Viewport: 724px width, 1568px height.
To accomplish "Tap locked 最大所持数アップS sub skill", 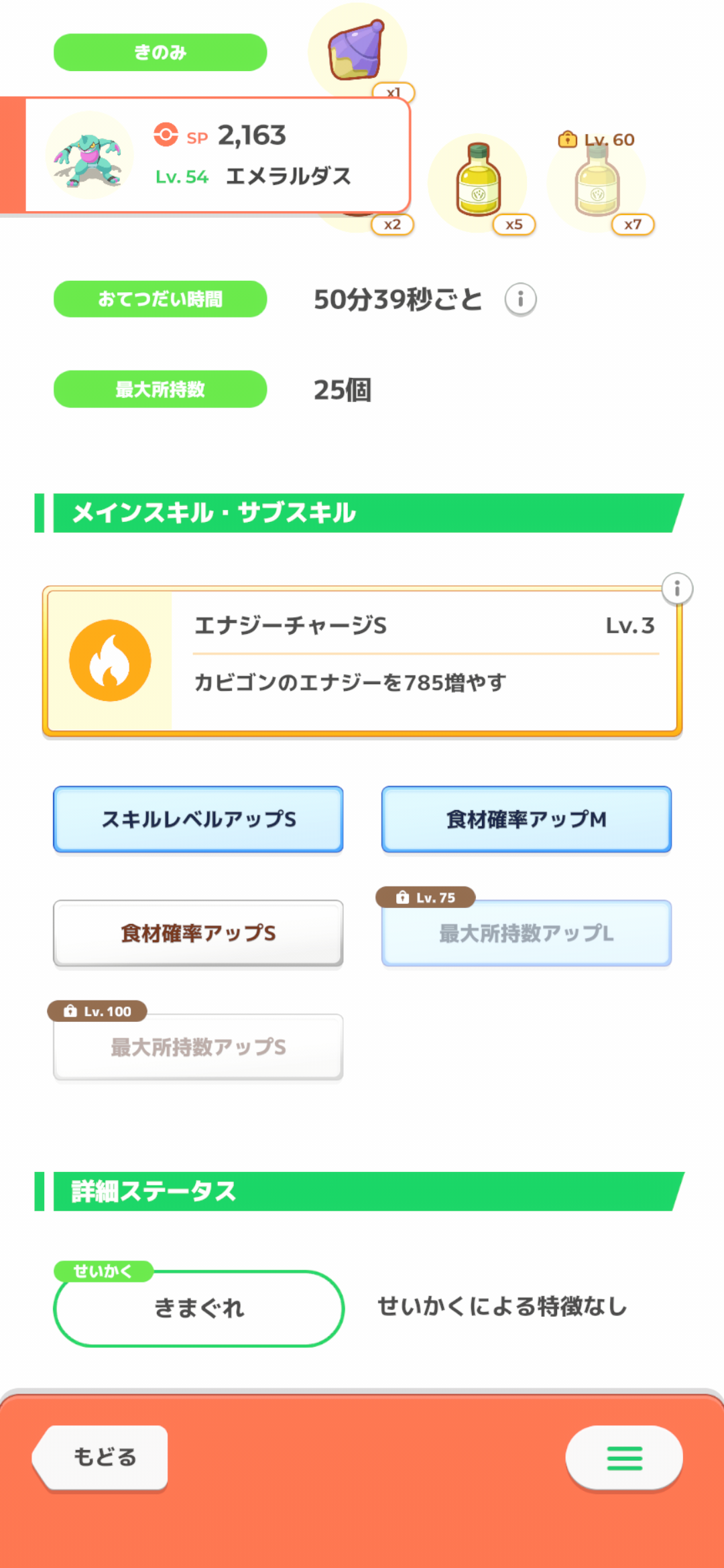I will coord(198,1047).
